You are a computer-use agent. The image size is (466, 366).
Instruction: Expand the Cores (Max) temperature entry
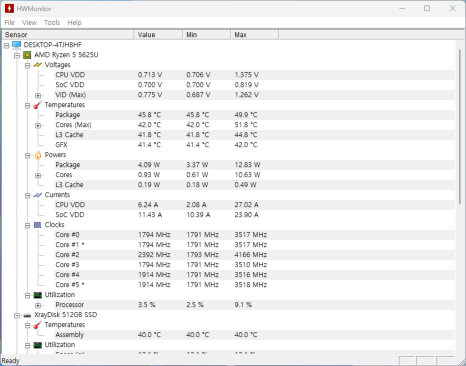point(38,126)
